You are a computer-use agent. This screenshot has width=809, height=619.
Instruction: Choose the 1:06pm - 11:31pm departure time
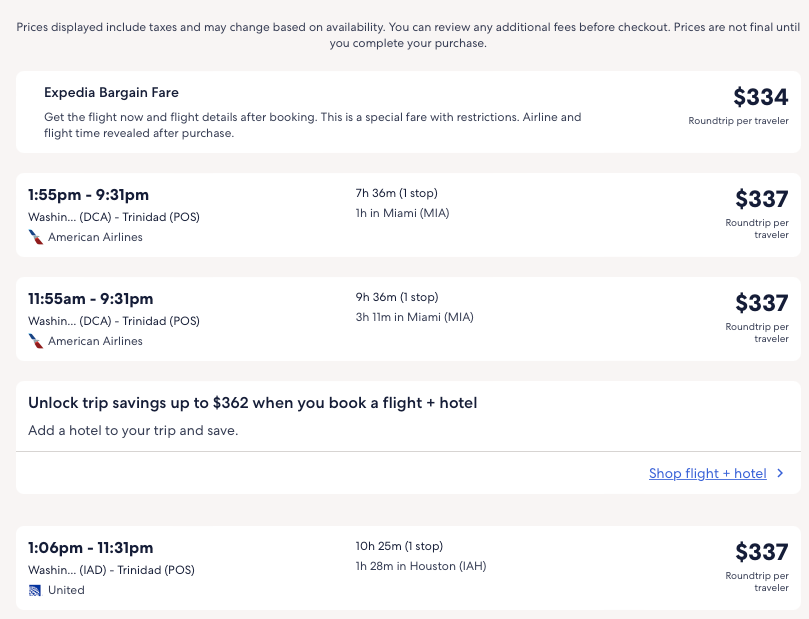click(91, 548)
